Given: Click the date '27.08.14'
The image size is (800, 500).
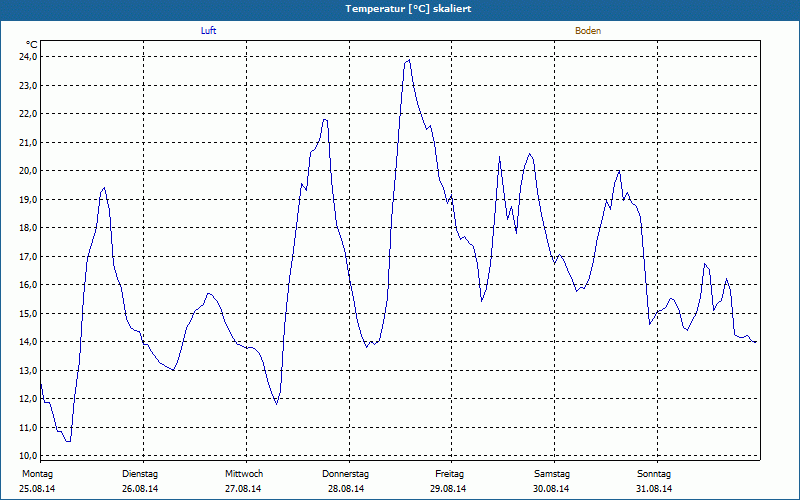Looking at the screenshot, I should click(243, 489).
